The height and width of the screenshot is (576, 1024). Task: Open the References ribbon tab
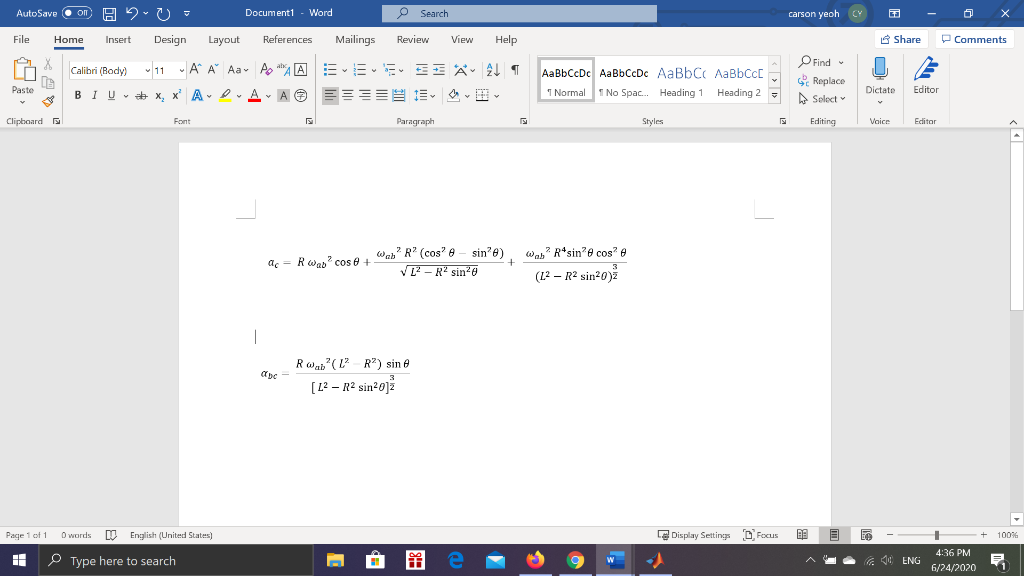pyautogui.click(x=287, y=40)
